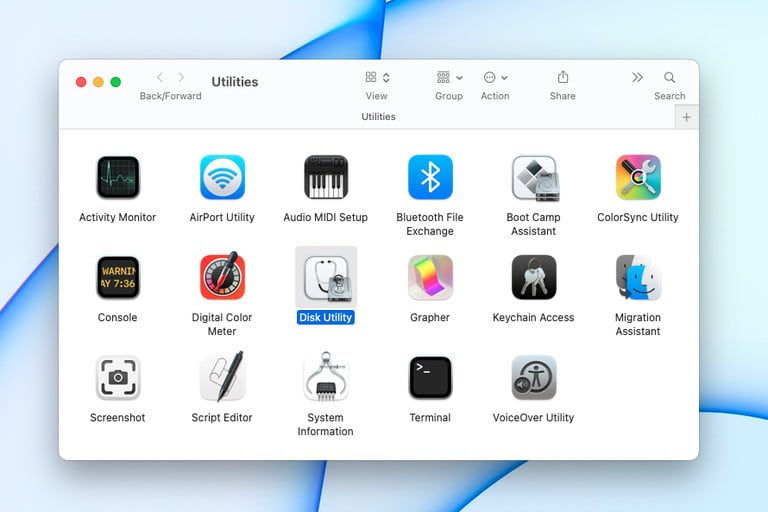Click the Screenshot app icon

(x=118, y=378)
